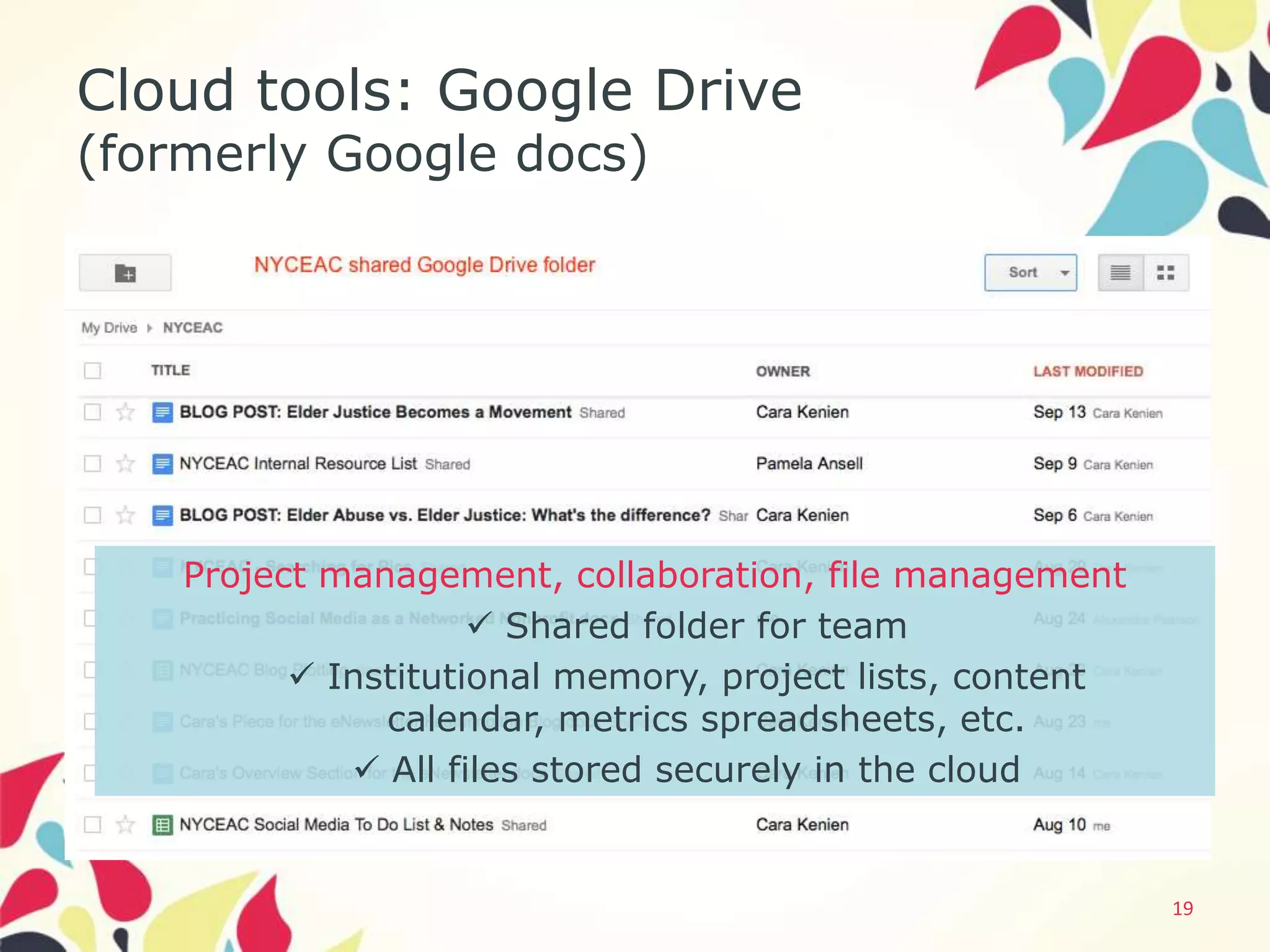Screen dimensions: 1270x952
Task: Click the spreadsheet icon for Social Media To Do List
Action: (162, 824)
